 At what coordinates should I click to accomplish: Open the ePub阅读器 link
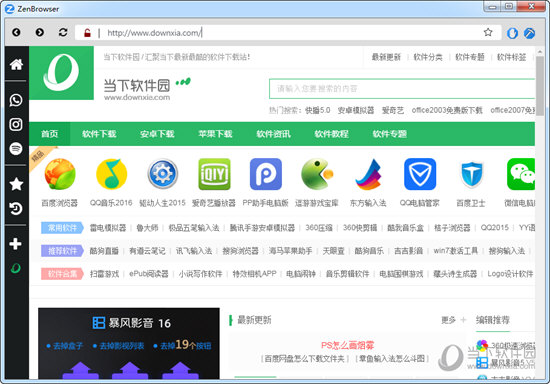(x=149, y=274)
